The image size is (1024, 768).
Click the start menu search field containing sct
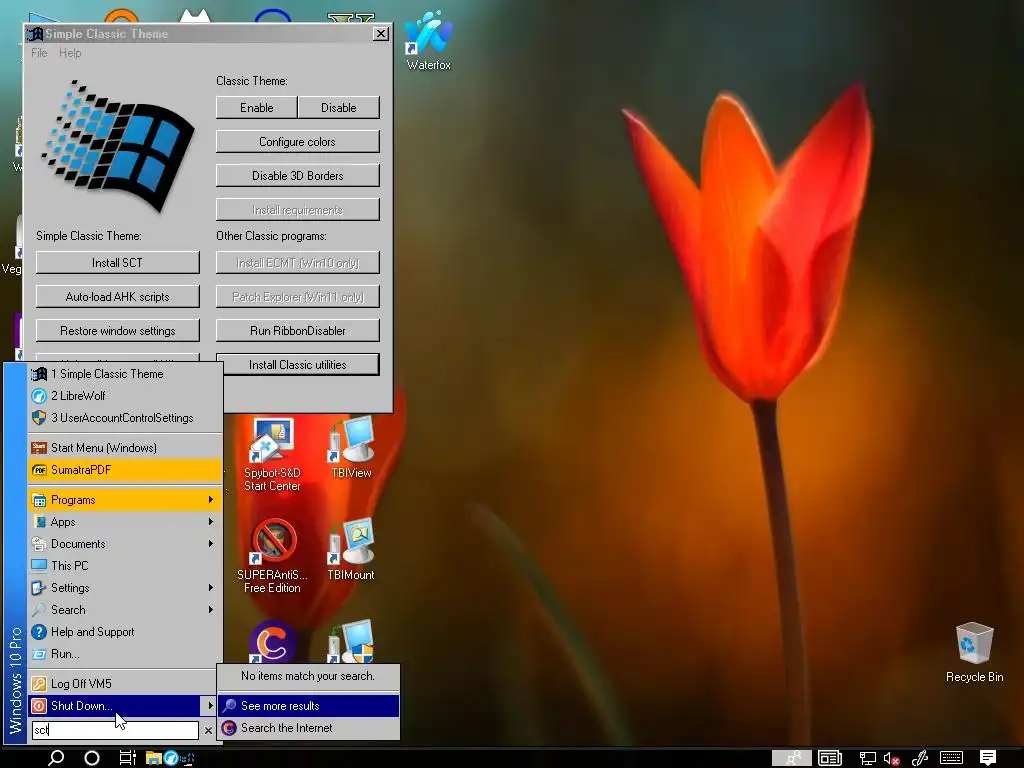[115, 730]
